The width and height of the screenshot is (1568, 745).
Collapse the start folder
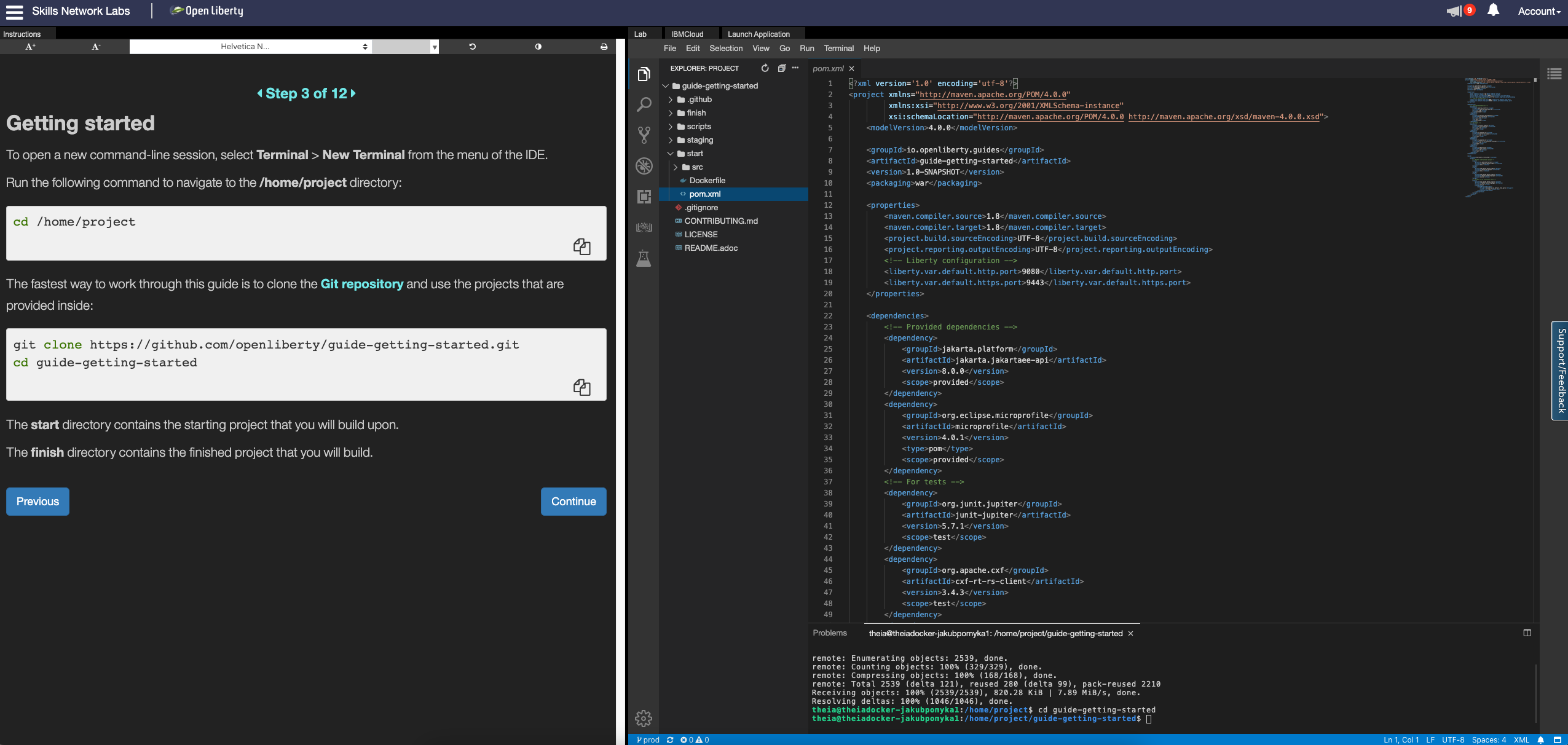[695, 154]
